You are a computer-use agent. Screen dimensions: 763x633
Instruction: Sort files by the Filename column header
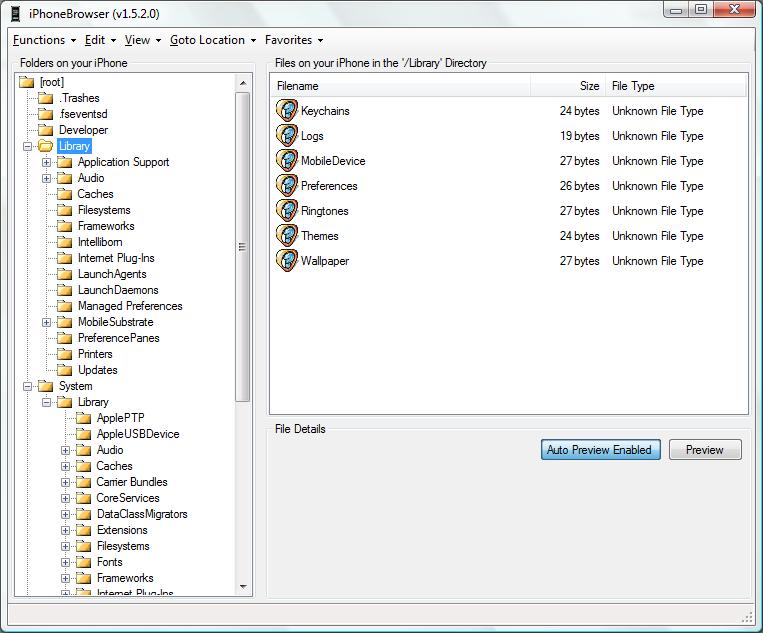pyautogui.click(x=400, y=86)
